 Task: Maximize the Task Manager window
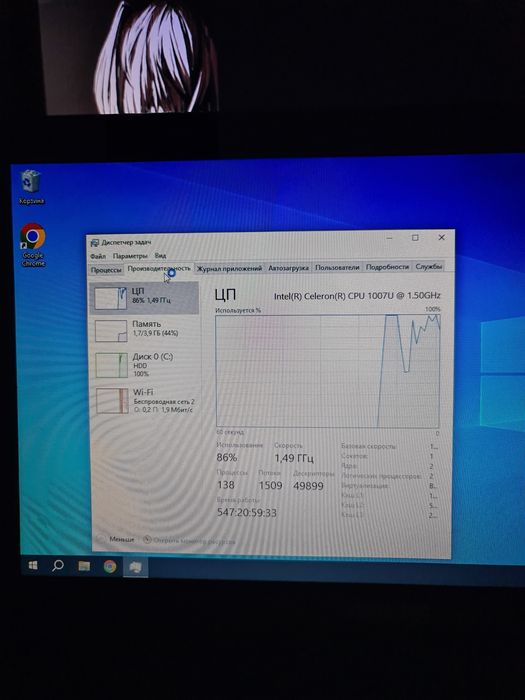click(x=415, y=238)
